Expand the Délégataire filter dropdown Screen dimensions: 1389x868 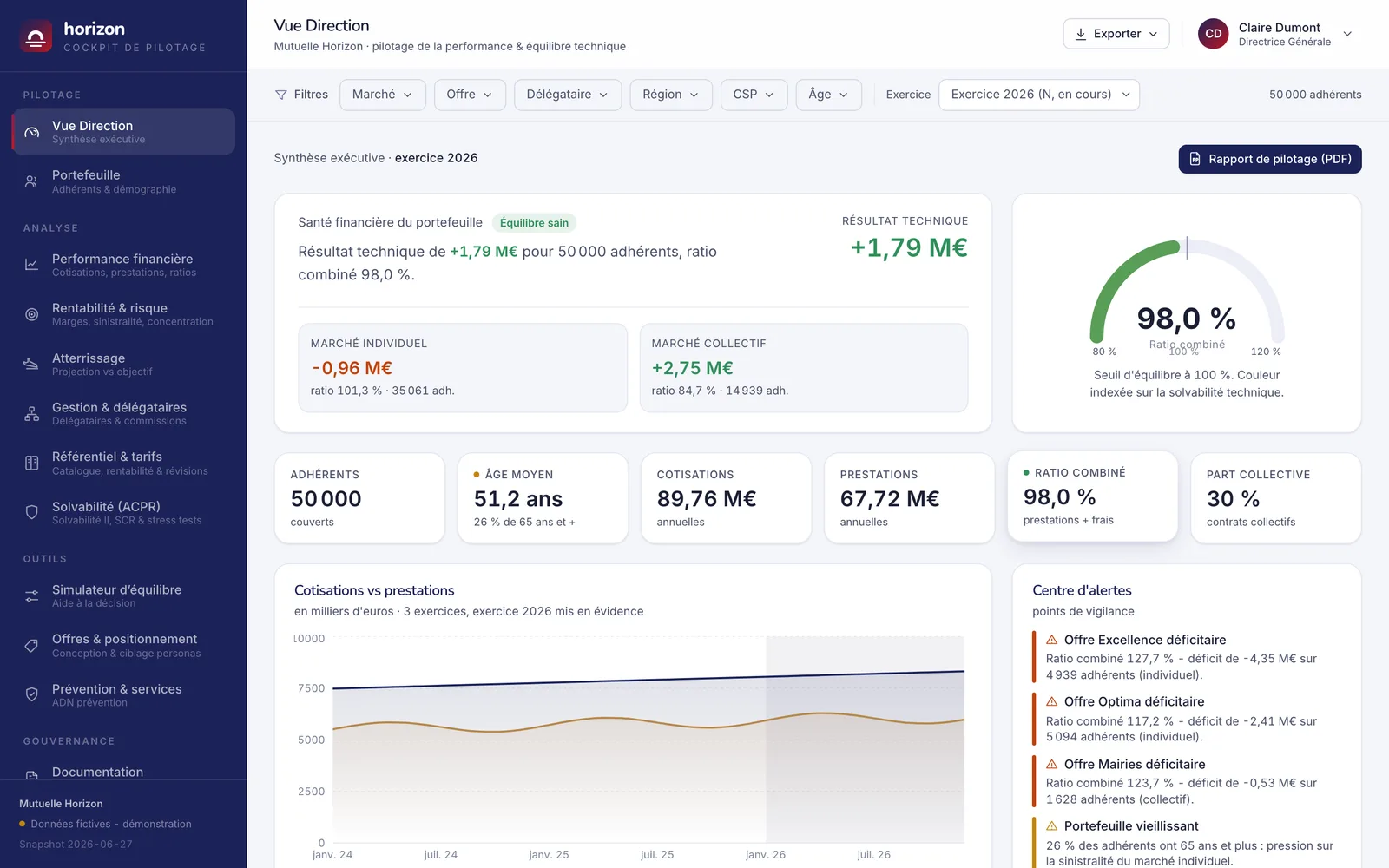tap(568, 95)
